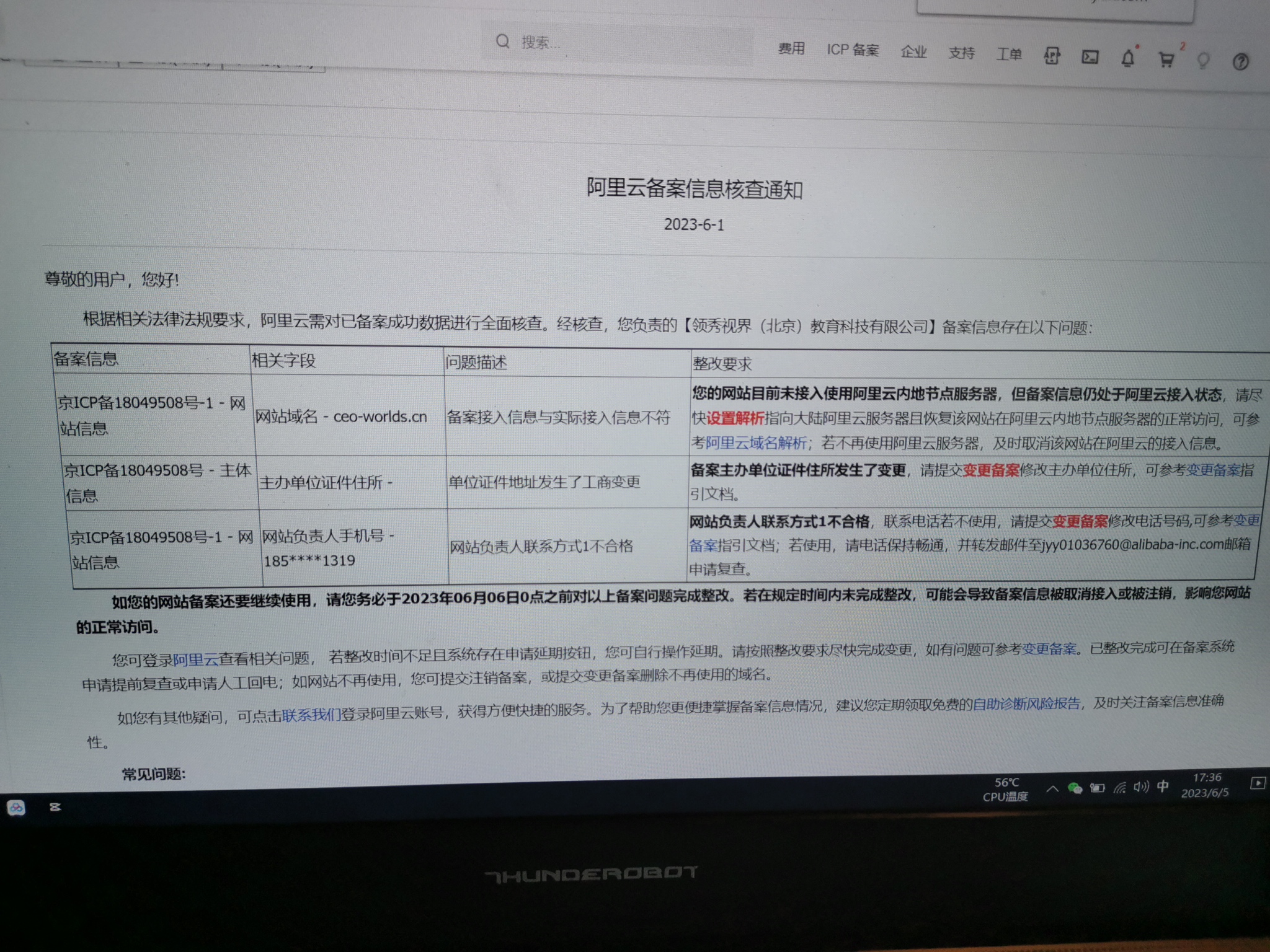Open the 工单 menu
This screenshot has height=952, width=1270.
[1009, 54]
